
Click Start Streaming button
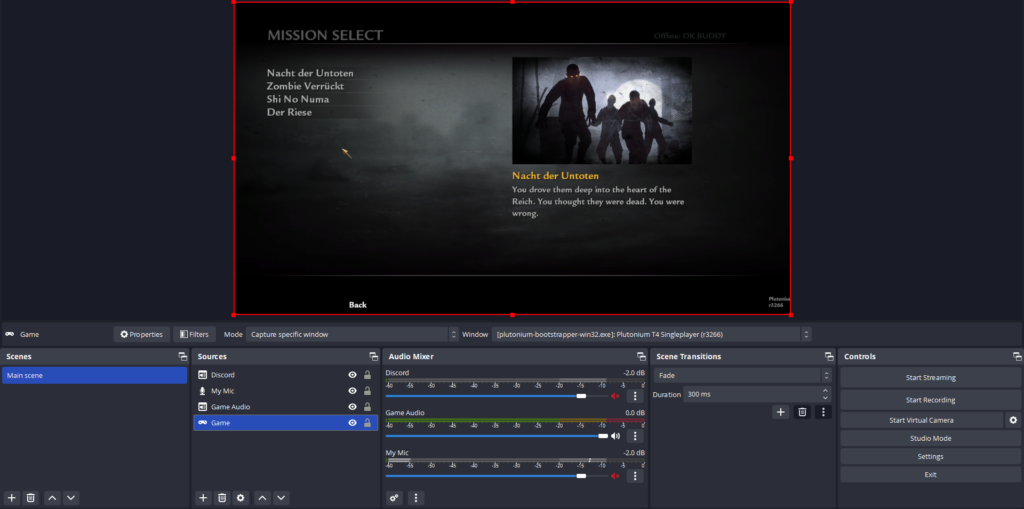coord(931,377)
